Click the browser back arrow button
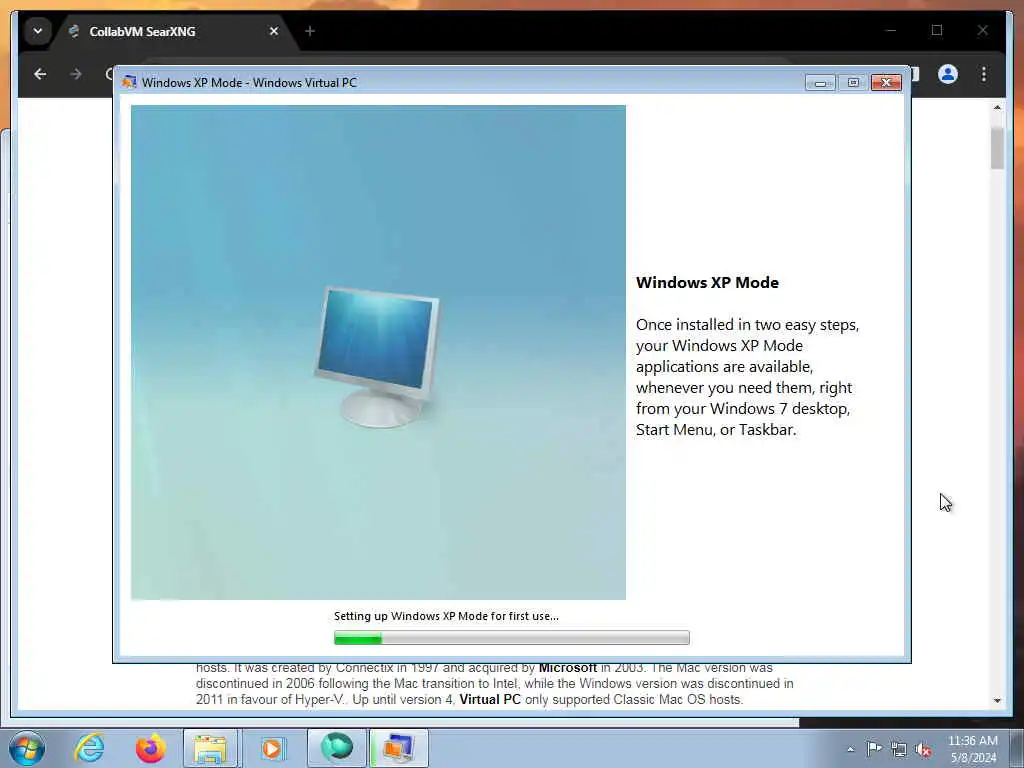 [40, 74]
